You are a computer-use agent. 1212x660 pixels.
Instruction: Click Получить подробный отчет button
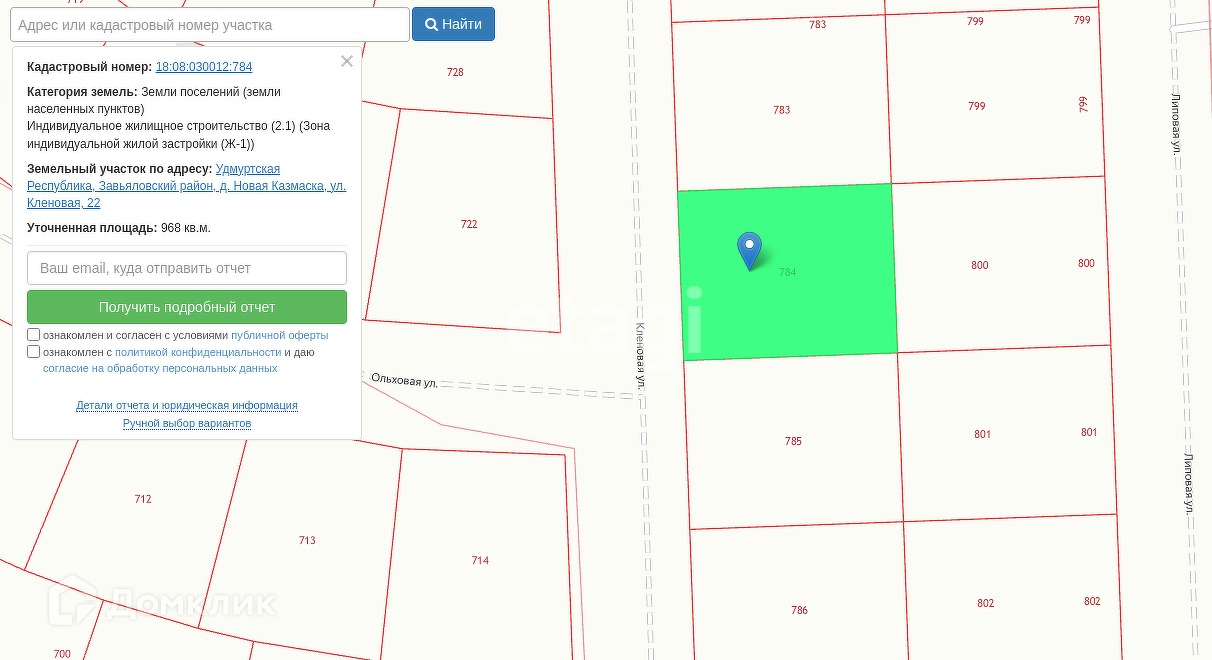coord(187,307)
